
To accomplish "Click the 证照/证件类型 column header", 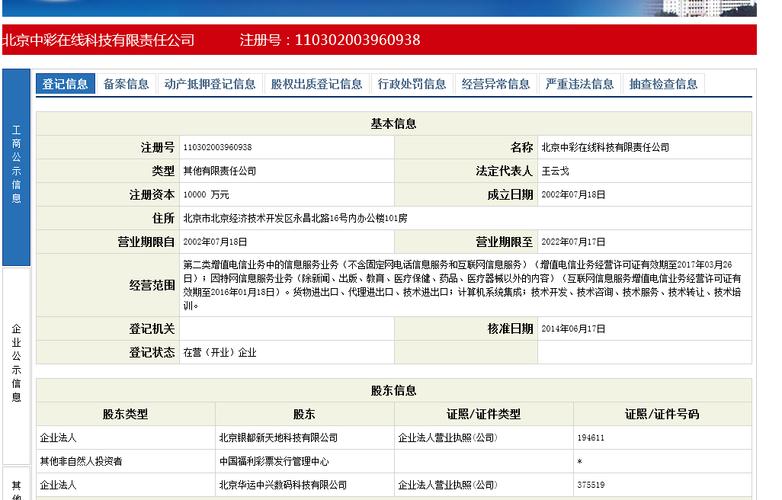I will (484, 414).
